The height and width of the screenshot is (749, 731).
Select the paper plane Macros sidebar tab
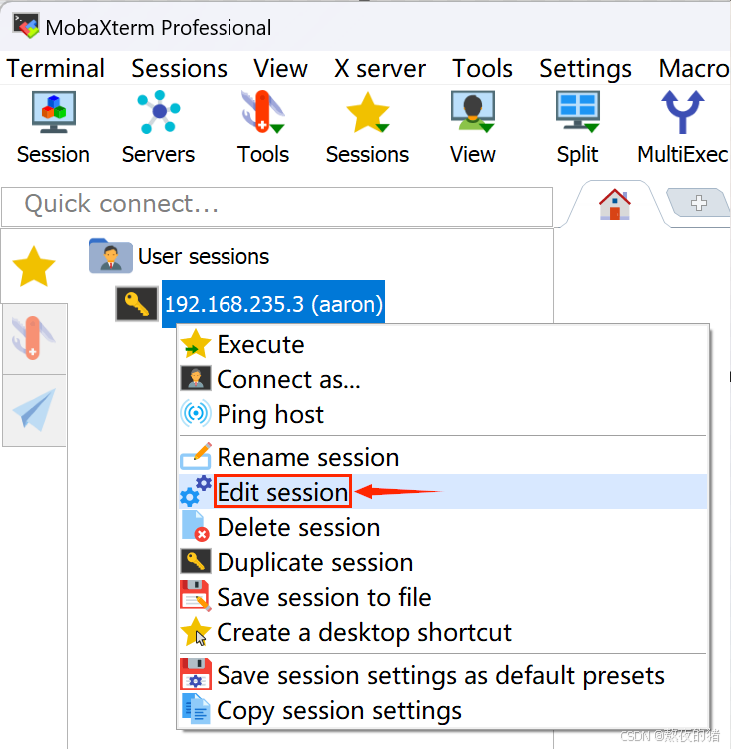pos(34,410)
